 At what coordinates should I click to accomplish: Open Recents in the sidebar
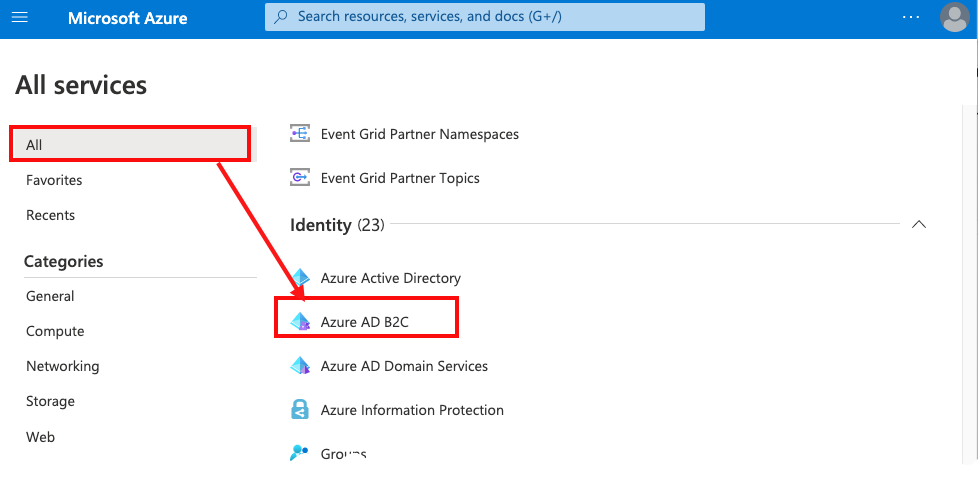pyautogui.click(x=50, y=215)
